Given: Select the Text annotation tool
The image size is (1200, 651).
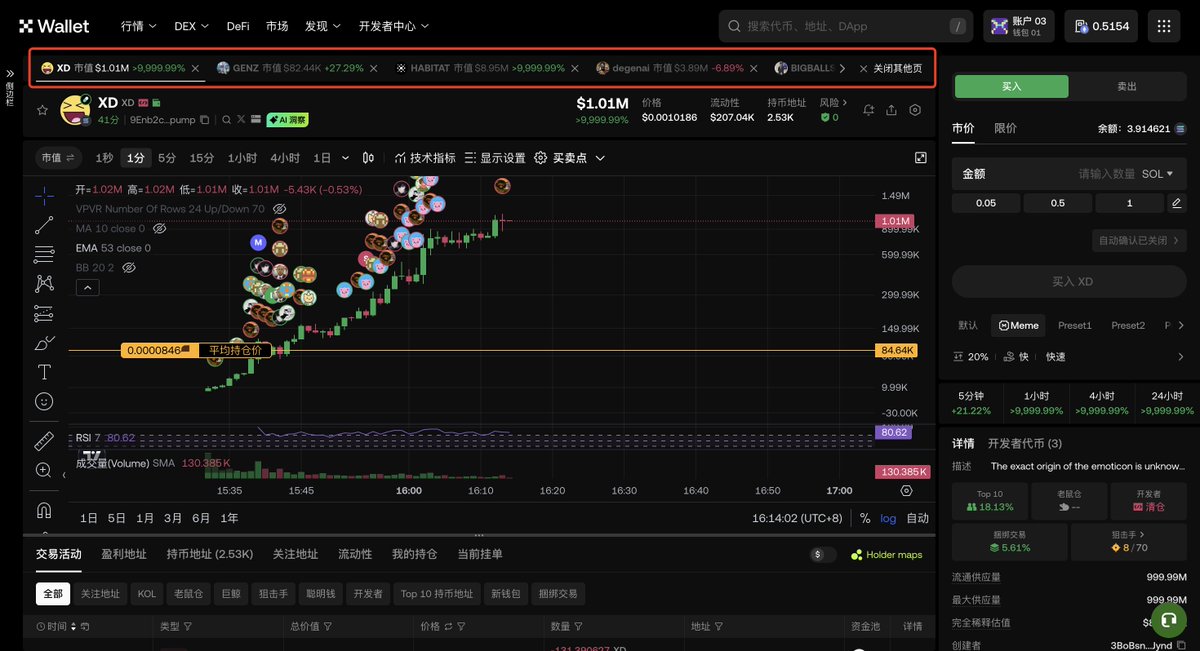Looking at the screenshot, I should [44, 372].
